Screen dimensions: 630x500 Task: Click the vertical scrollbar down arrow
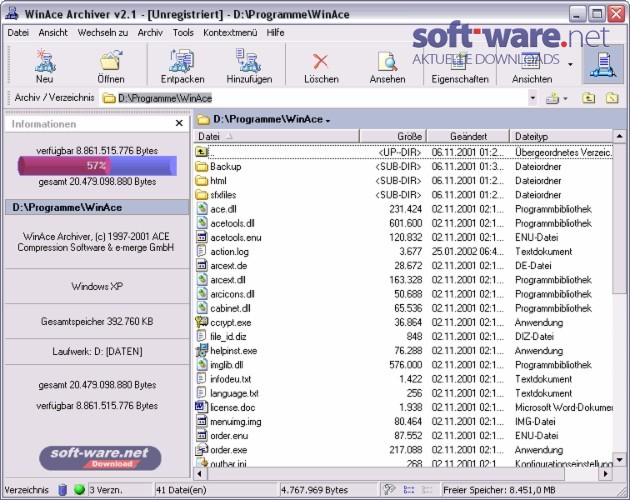619,459
